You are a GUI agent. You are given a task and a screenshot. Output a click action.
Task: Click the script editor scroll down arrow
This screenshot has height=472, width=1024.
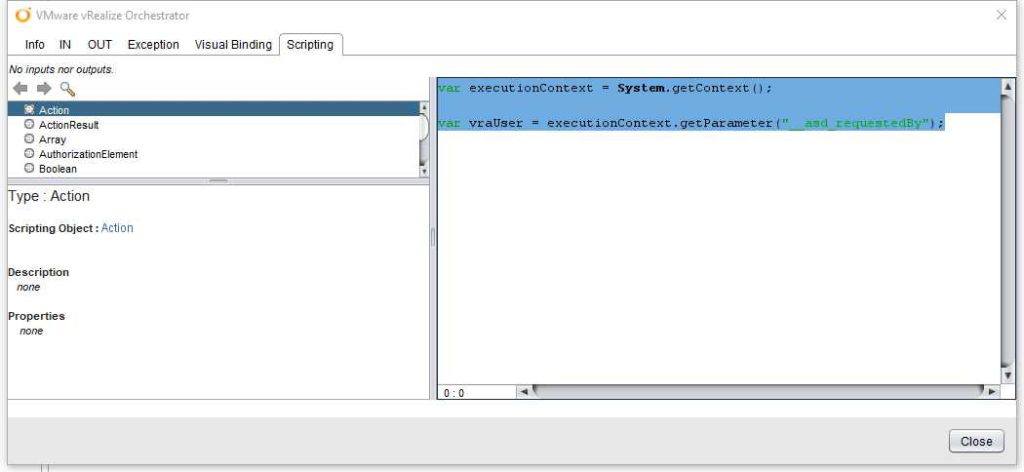pyautogui.click(x=1008, y=377)
